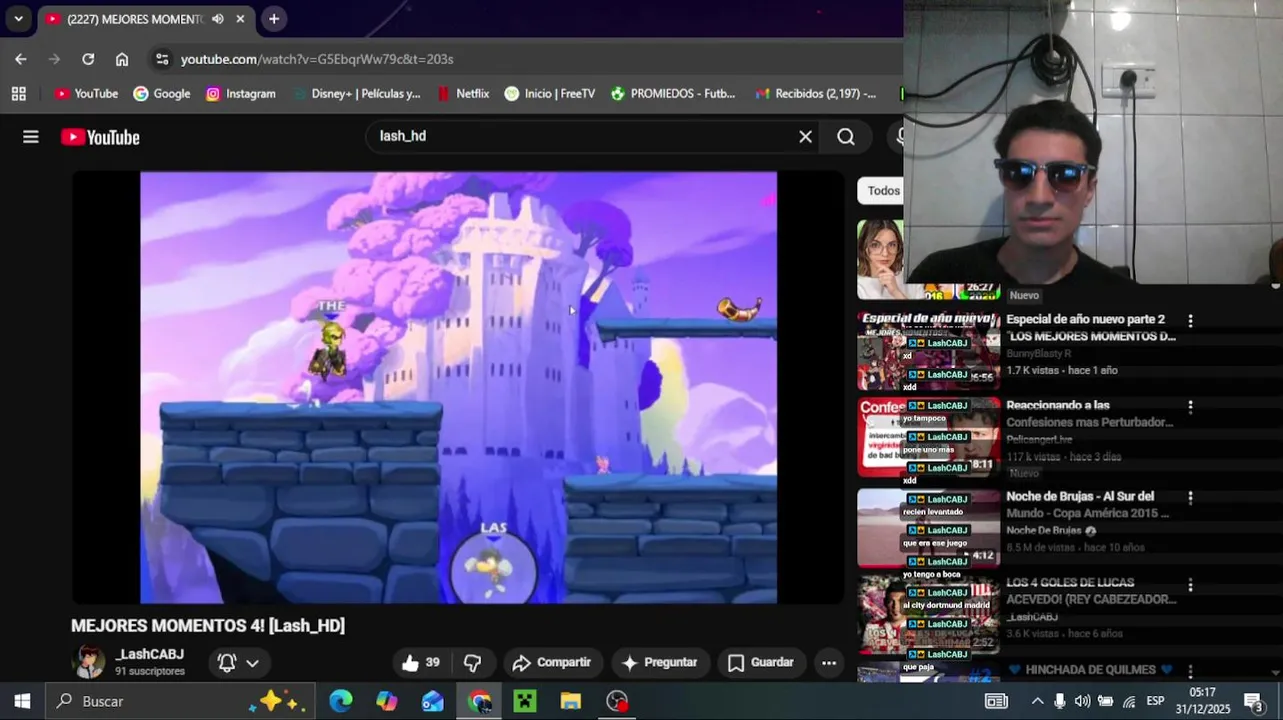Open Microsoft Edge from taskbar

341,701
